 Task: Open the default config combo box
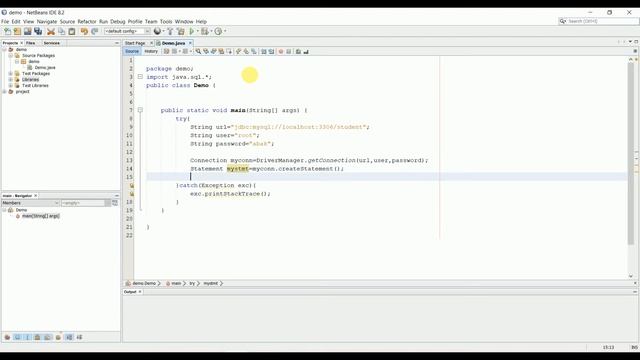[127, 31]
